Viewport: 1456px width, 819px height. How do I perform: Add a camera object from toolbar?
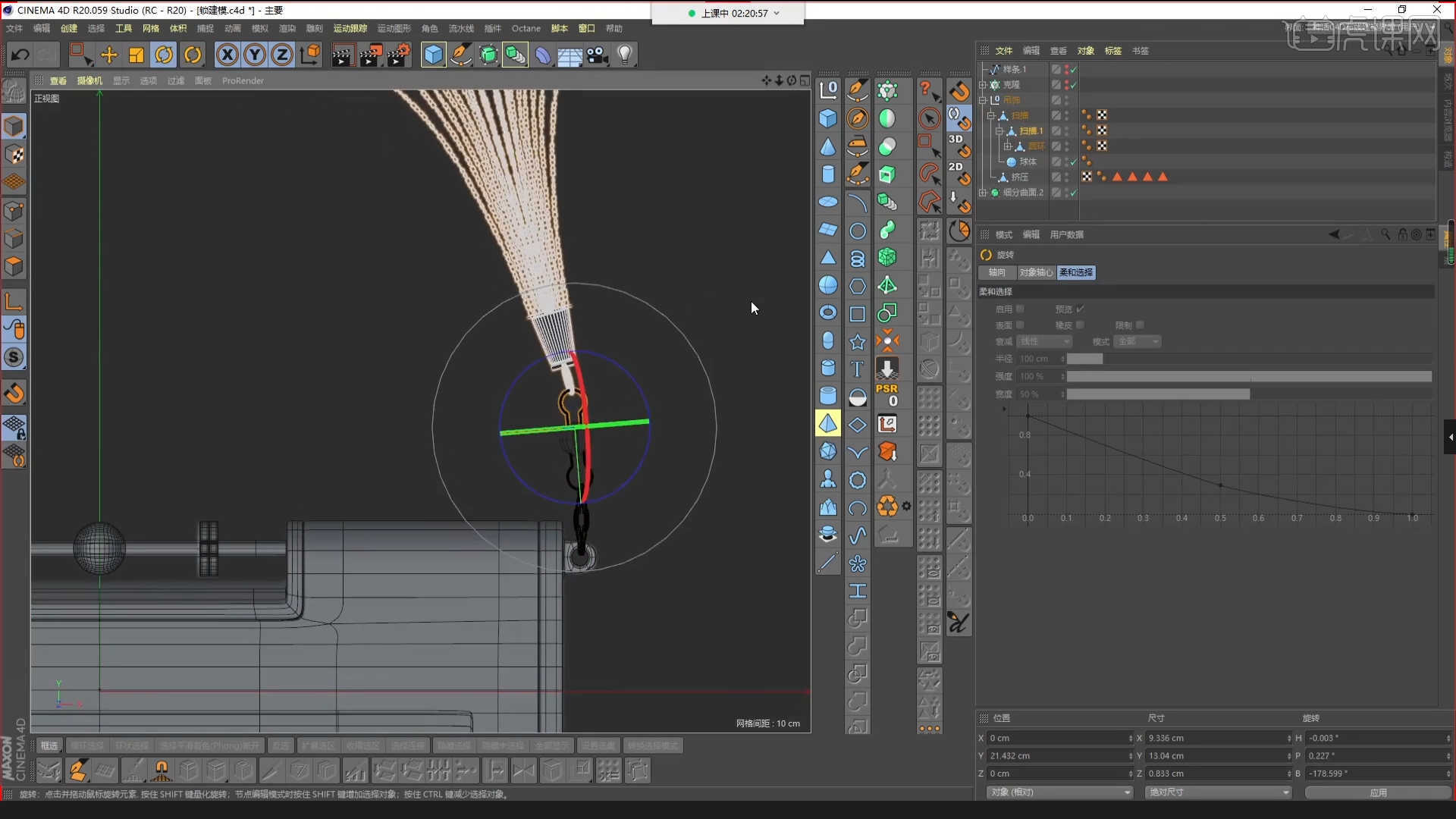tap(598, 55)
